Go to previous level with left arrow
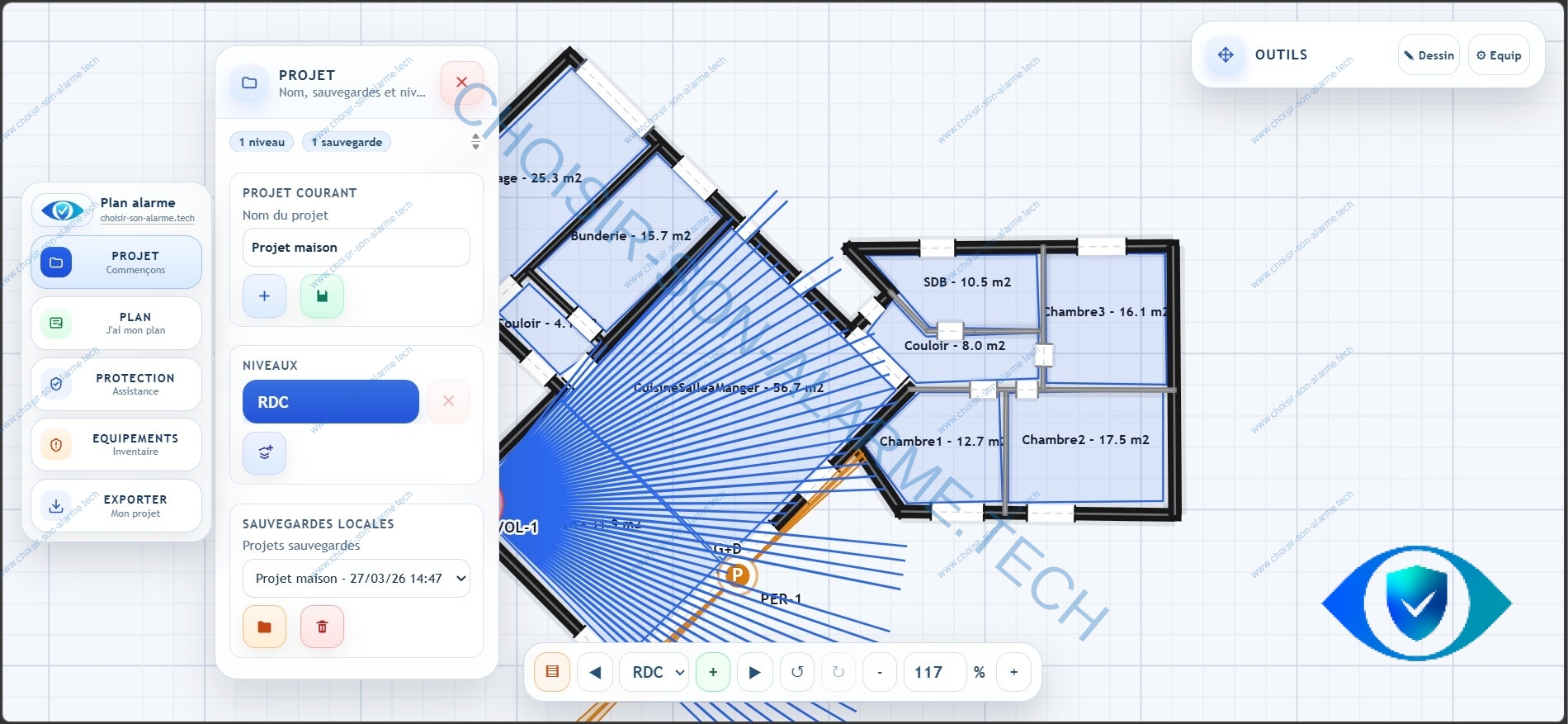The height and width of the screenshot is (724, 1568). tap(595, 672)
